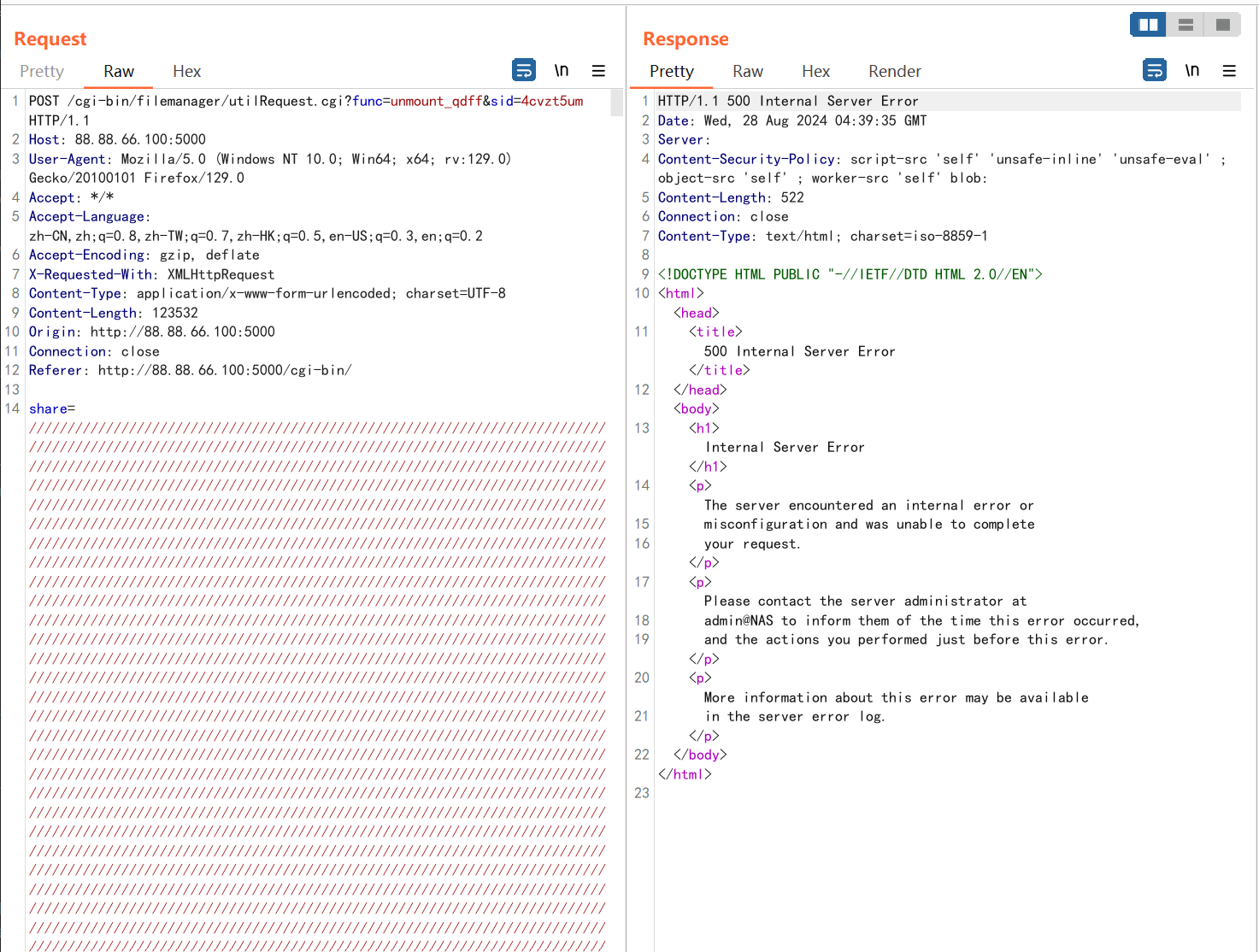Click the Content-Security-Policy response header
Viewport: 1259px width, 952px height.
[942, 168]
